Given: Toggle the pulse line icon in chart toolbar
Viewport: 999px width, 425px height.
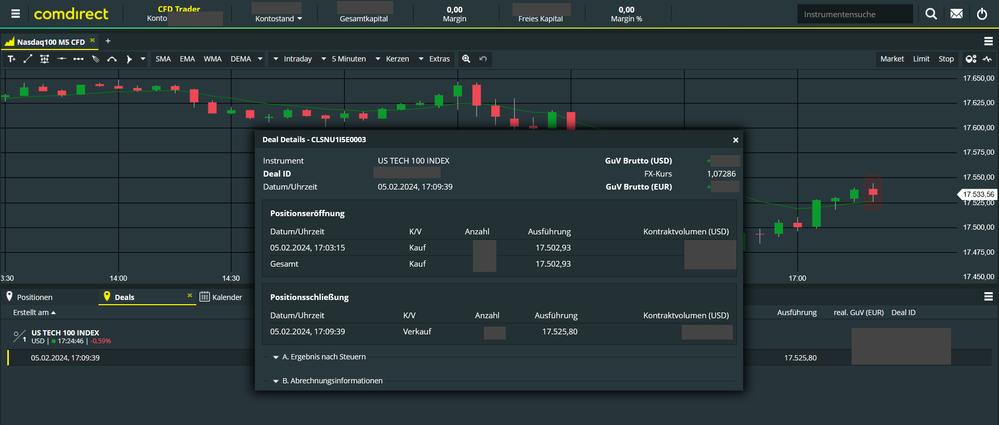Looking at the screenshot, I should [x=988, y=59].
